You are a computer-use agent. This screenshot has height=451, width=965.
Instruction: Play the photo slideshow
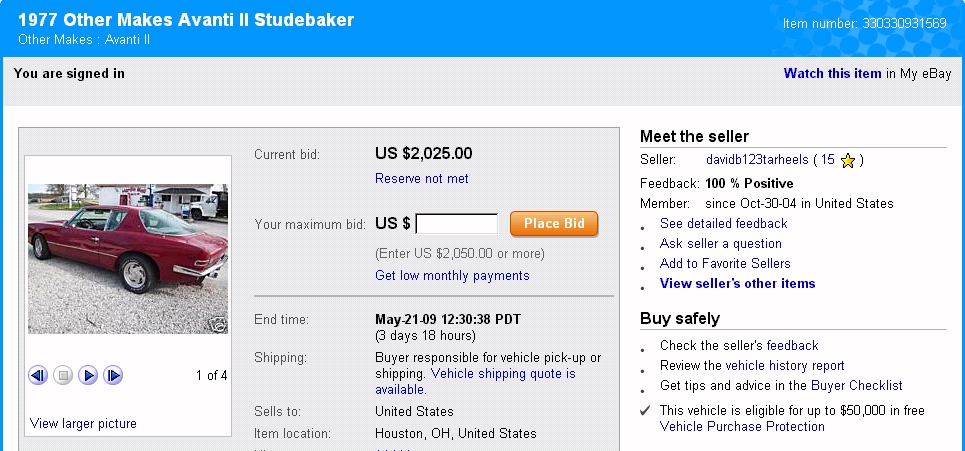coord(88,376)
